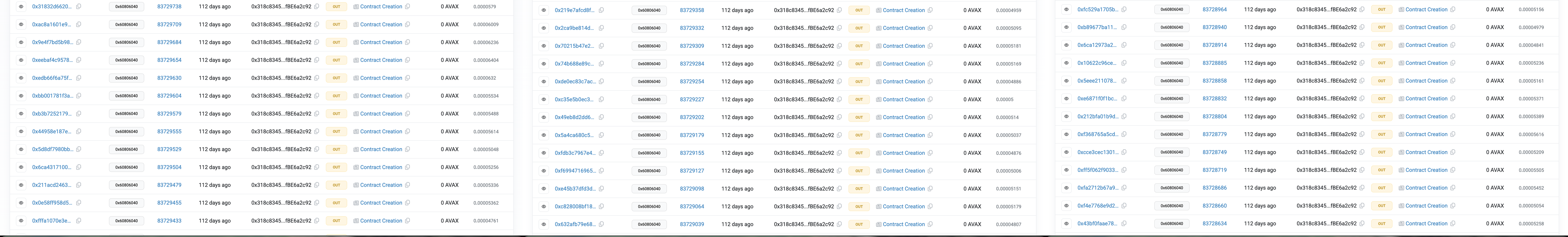1568x237 pixels.
Task: Open transaction 0xfa2712b67a9 details
Action: [1098, 188]
